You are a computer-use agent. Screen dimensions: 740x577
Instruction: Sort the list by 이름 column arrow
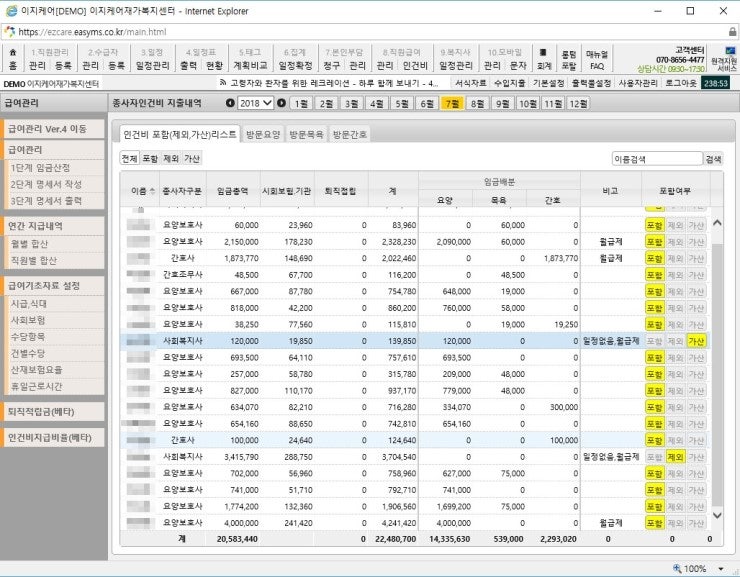click(152, 191)
